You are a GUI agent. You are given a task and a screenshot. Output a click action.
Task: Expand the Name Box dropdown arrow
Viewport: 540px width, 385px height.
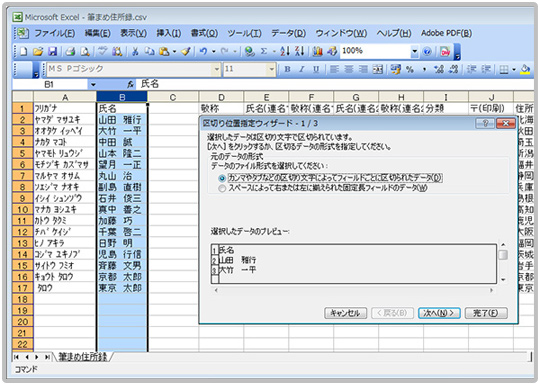93,84
